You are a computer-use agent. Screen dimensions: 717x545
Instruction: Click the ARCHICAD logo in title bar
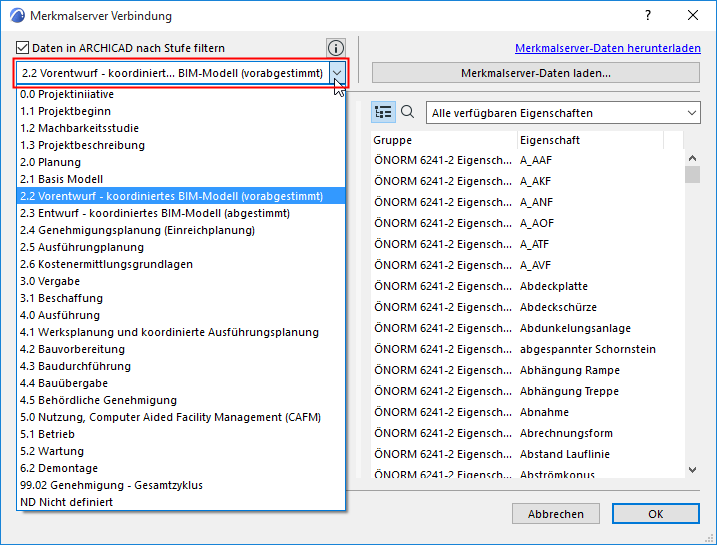coord(17,16)
